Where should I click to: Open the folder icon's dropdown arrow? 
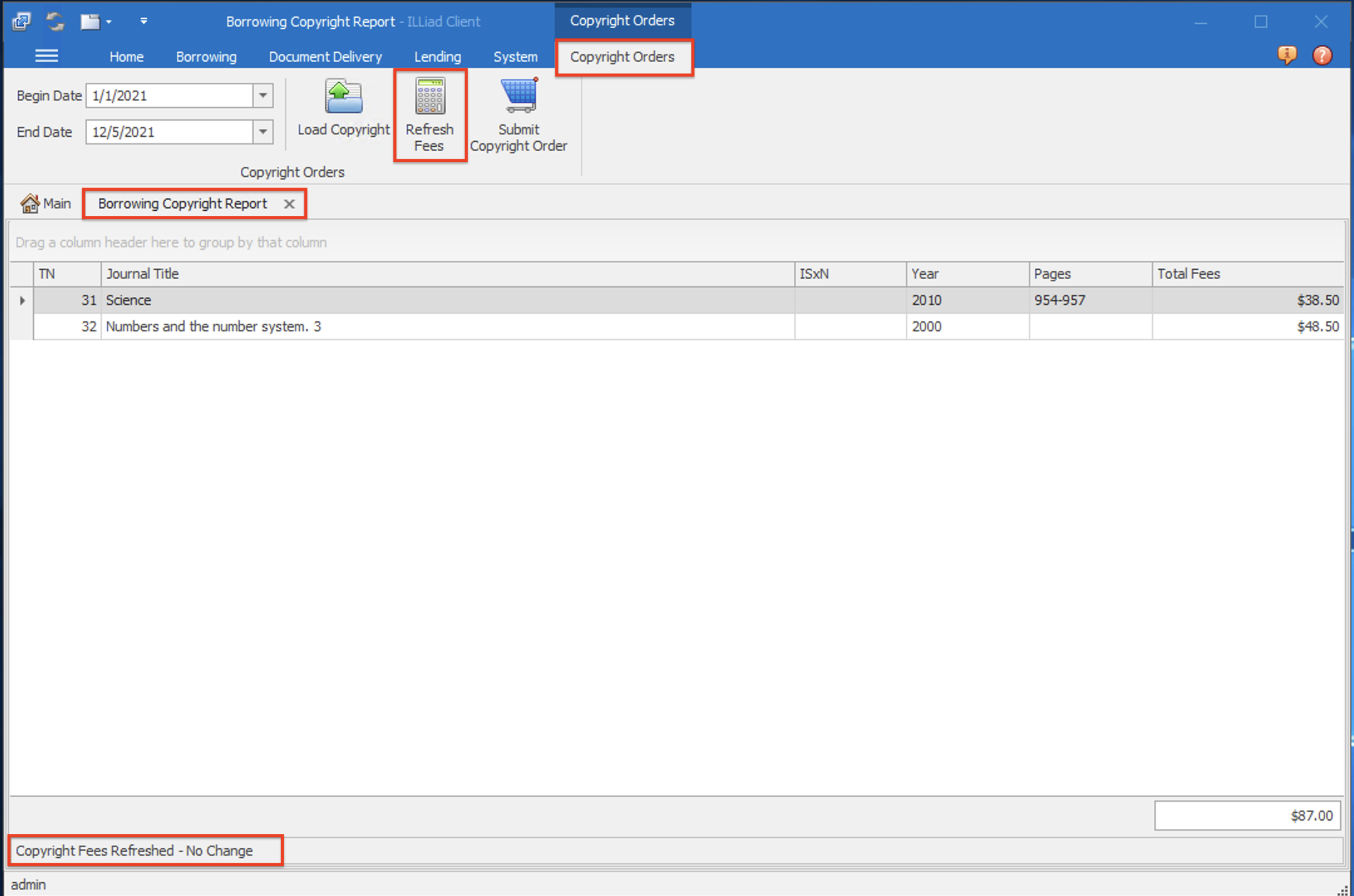coord(108,21)
